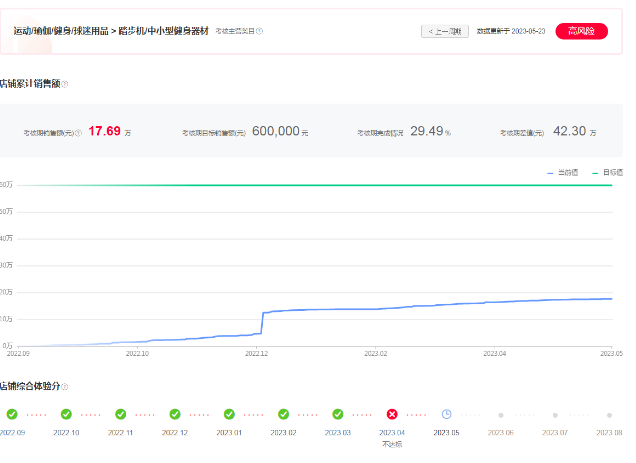
Task: Click the red 高风险 risk badge
Action: (581, 31)
